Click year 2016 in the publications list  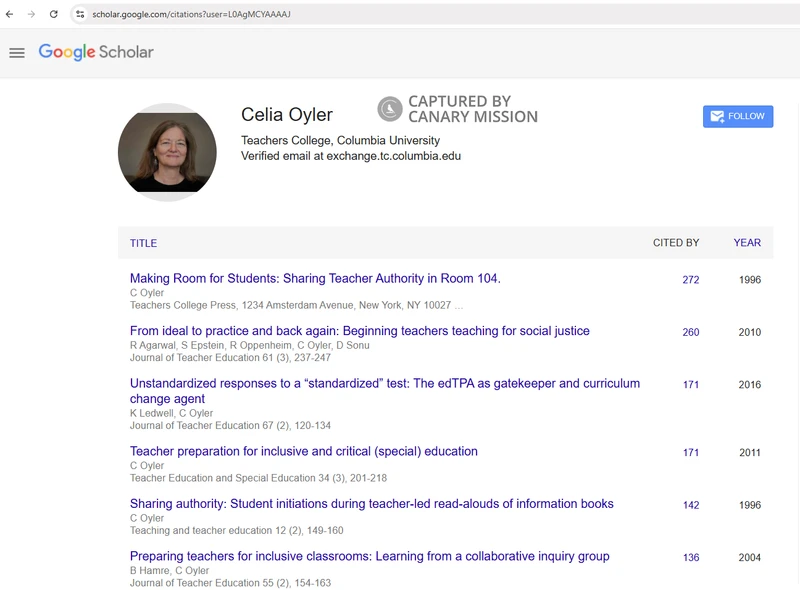coord(749,385)
